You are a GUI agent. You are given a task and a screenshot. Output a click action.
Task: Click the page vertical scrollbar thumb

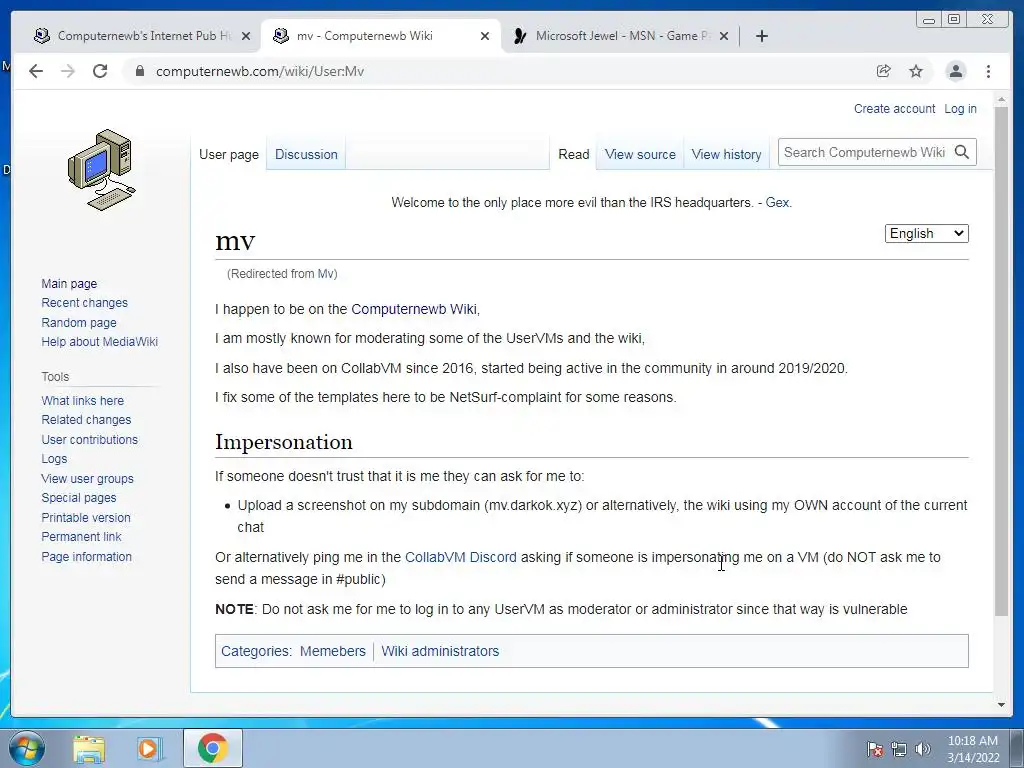click(x=1001, y=360)
